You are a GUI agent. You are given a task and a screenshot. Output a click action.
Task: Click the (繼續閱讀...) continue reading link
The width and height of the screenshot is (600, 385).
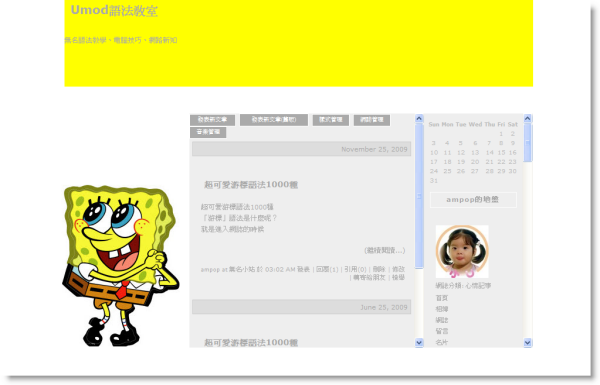385,250
